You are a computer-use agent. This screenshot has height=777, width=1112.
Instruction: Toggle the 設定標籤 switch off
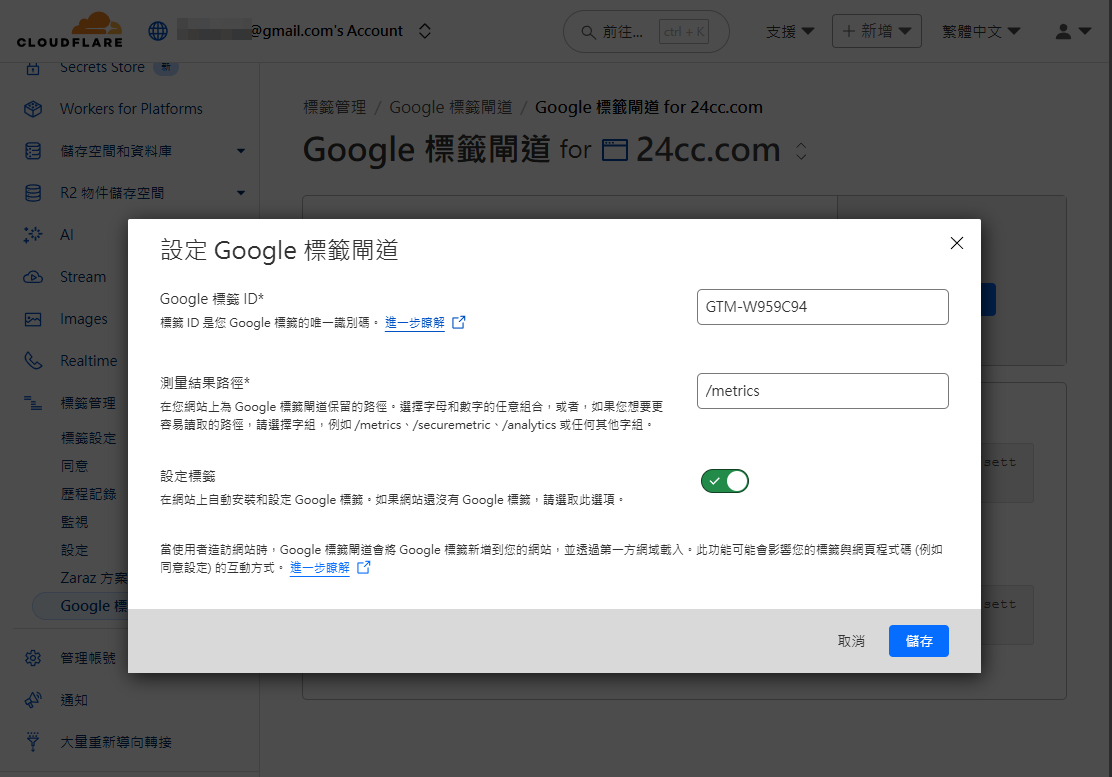click(725, 481)
